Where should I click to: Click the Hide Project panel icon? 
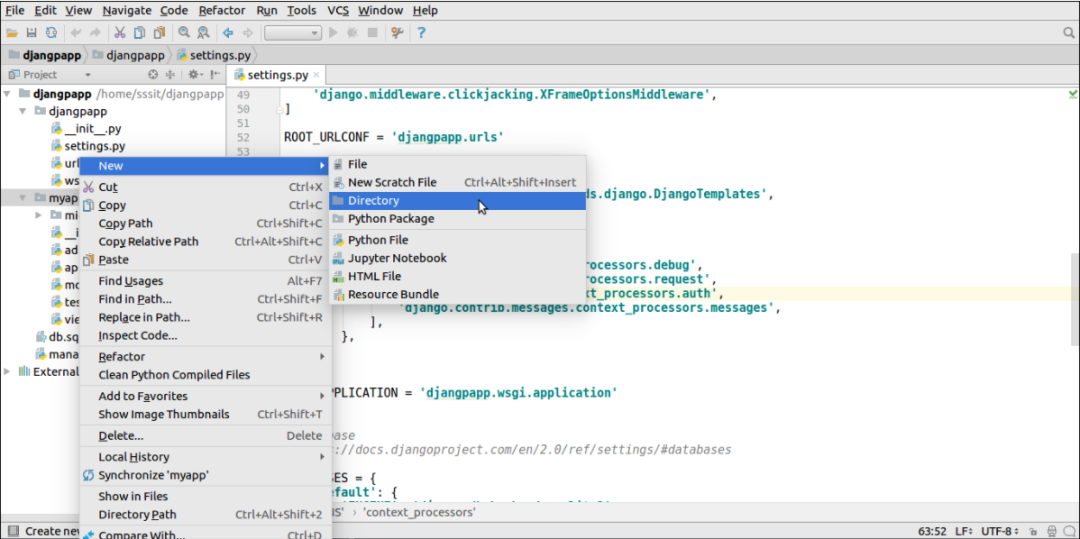click(x=216, y=75)
